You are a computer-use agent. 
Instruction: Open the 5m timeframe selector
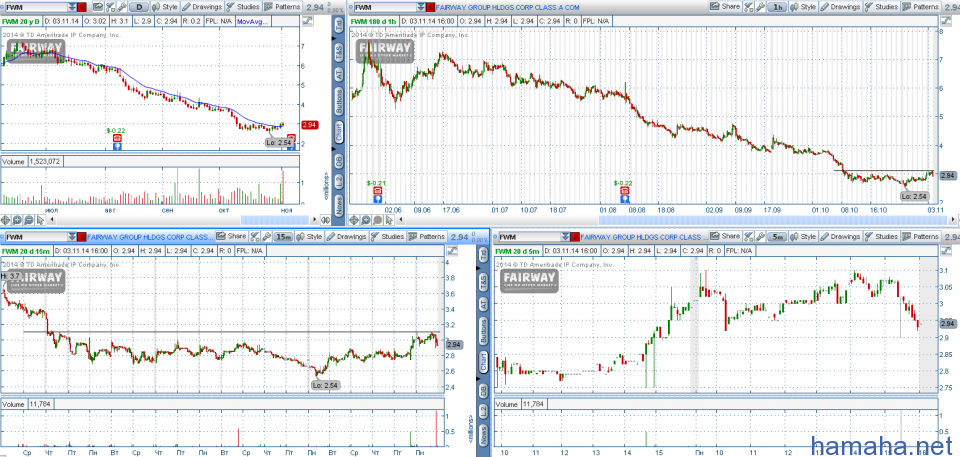pos(778,236)
